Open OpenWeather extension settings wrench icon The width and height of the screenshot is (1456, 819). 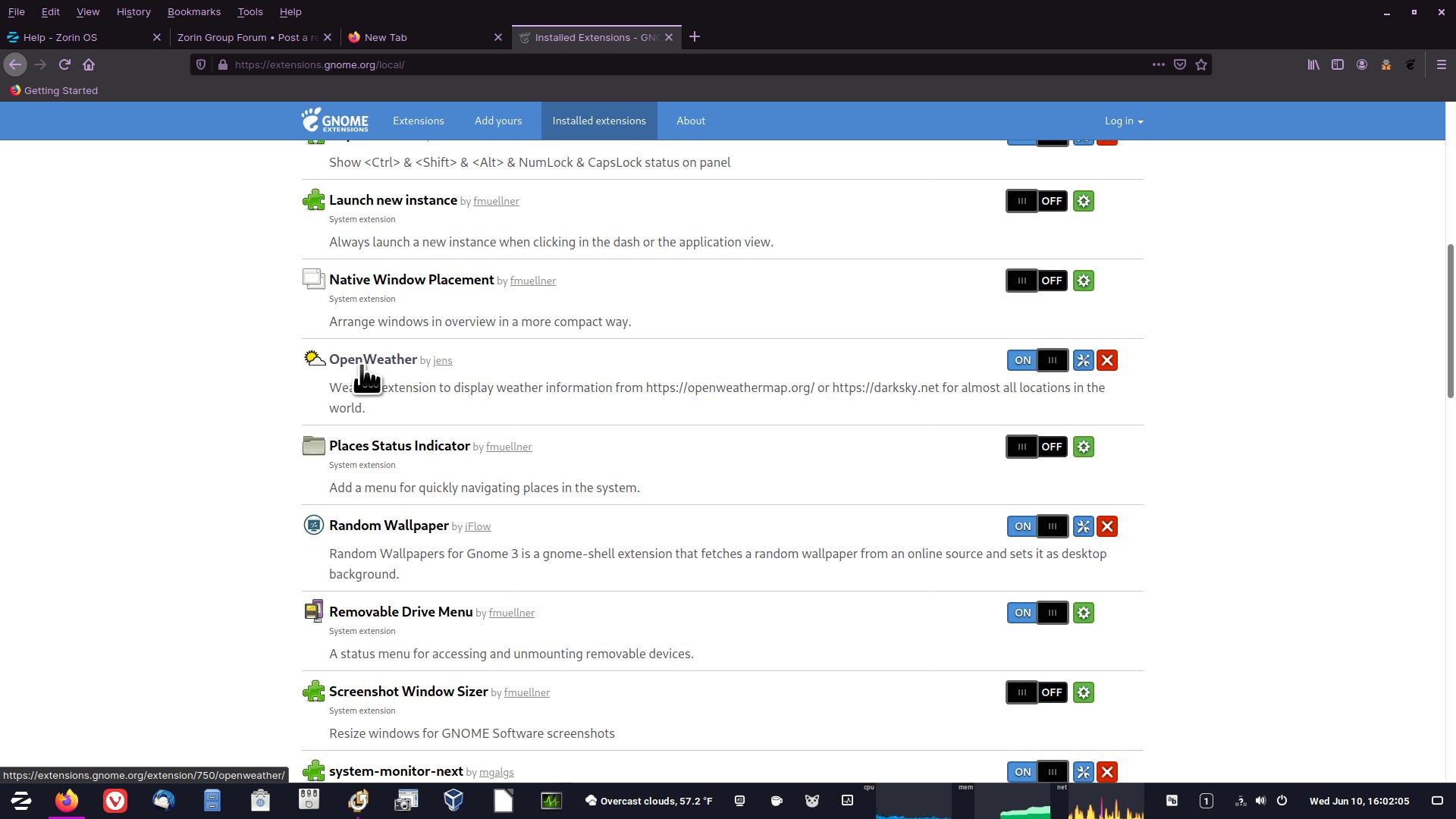(1083, 360)
